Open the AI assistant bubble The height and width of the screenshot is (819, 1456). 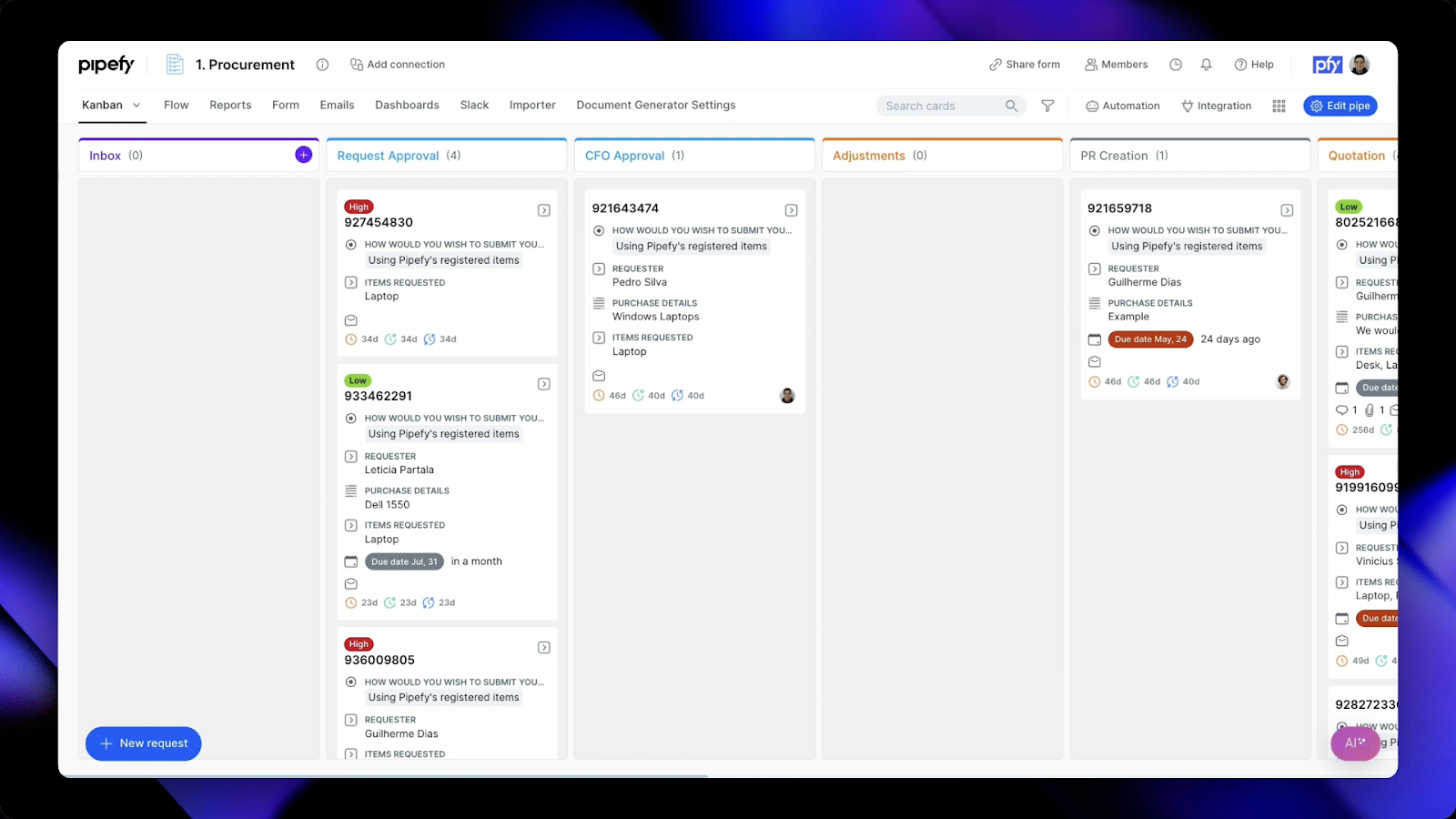[x=1356, y=743]
